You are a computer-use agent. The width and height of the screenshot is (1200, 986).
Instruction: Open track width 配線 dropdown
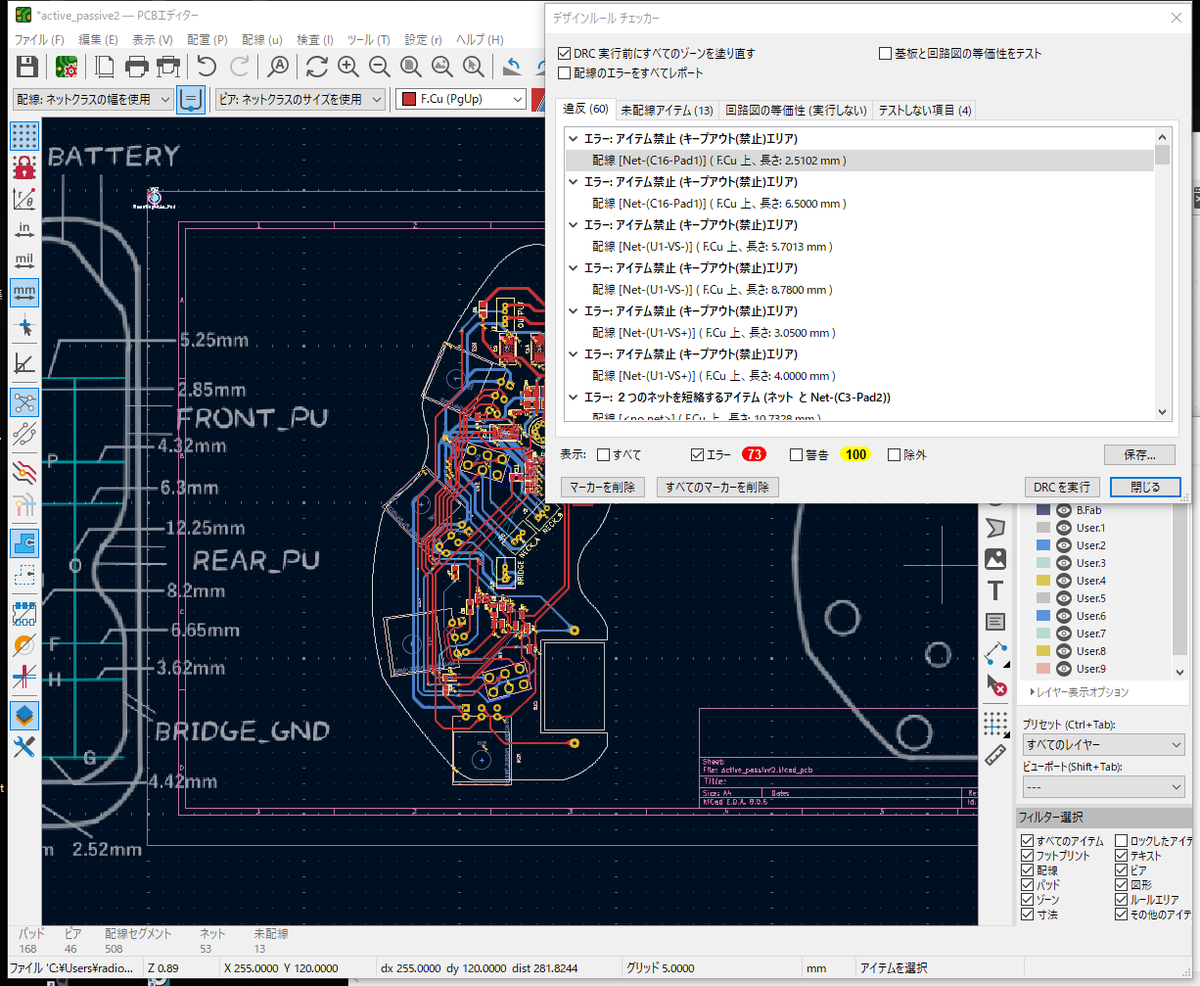pos(93,99)
